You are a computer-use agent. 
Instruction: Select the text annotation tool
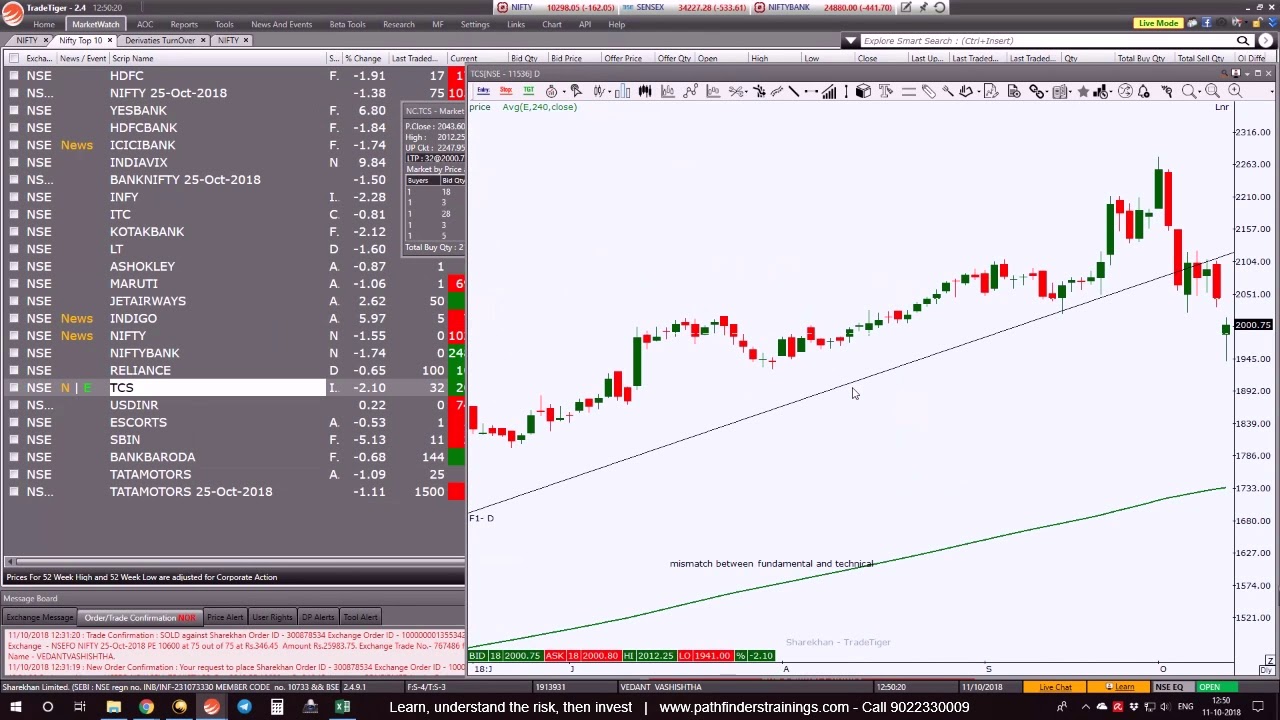pos(886,91)
